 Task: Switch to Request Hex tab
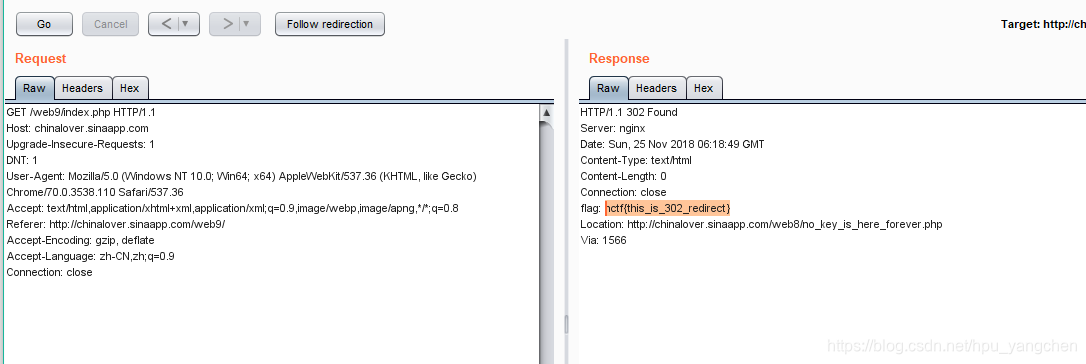tap(130, 88)
